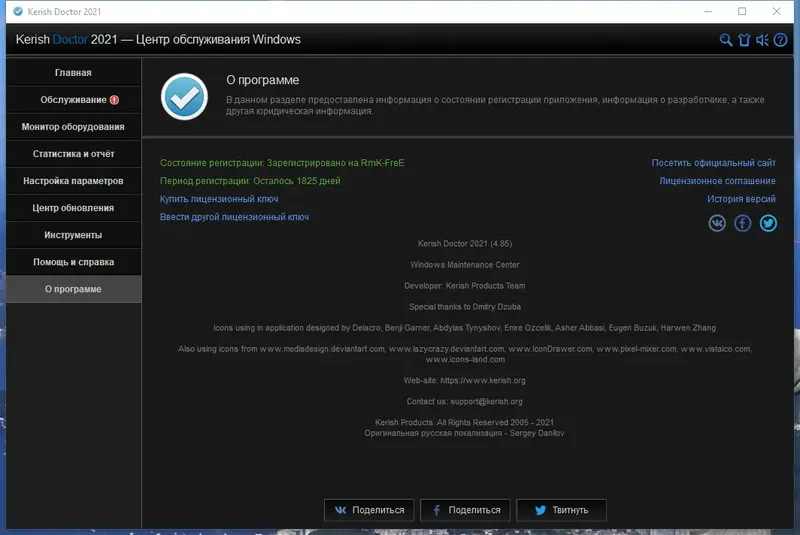The height and width of the screenshot is (535, 800).
Task: Open История версий link
Action: (x=741, y=199)
